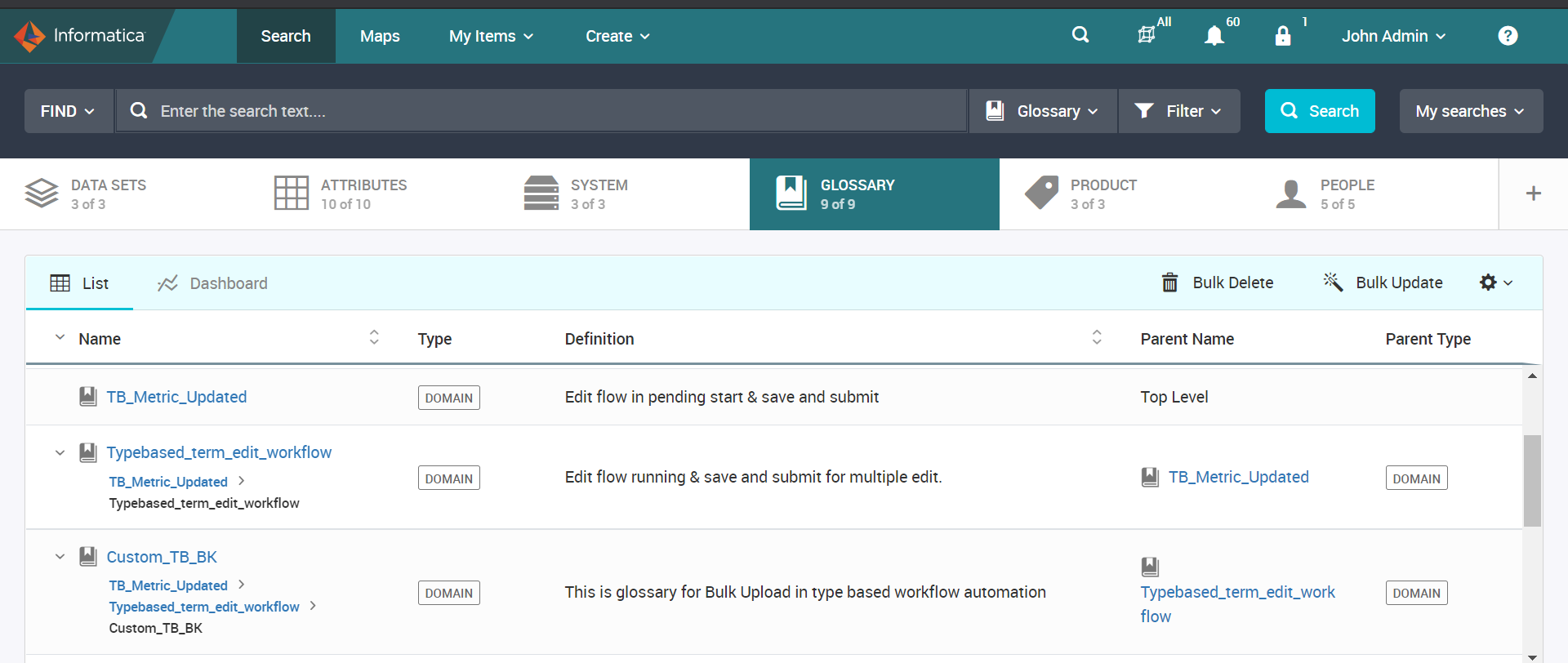Viewport: 1568px width, 663px height.
Task: Toggle the chevron in the Name header
Action: (x=60, y=337)
